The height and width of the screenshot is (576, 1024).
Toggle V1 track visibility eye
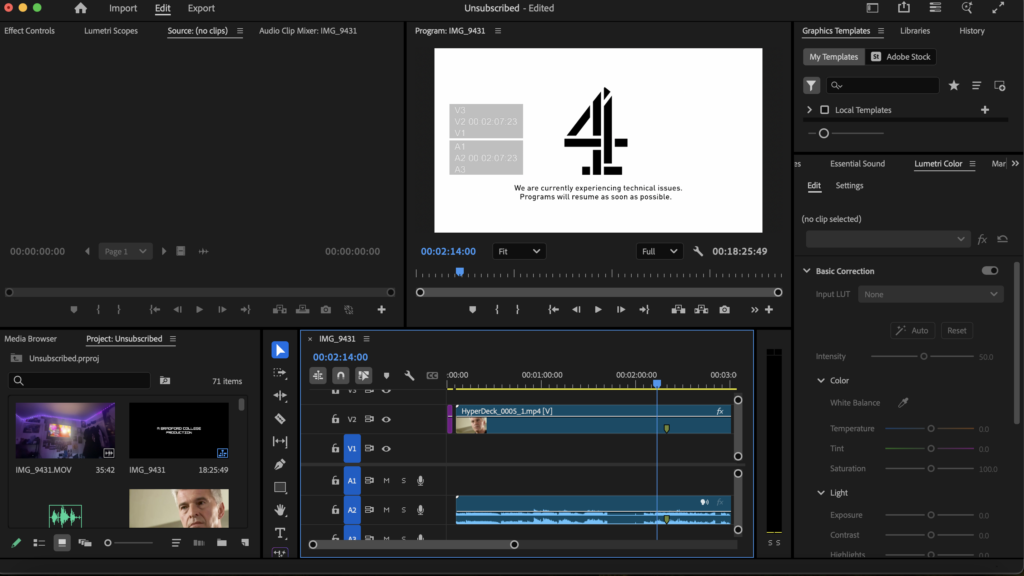[387, 449]
